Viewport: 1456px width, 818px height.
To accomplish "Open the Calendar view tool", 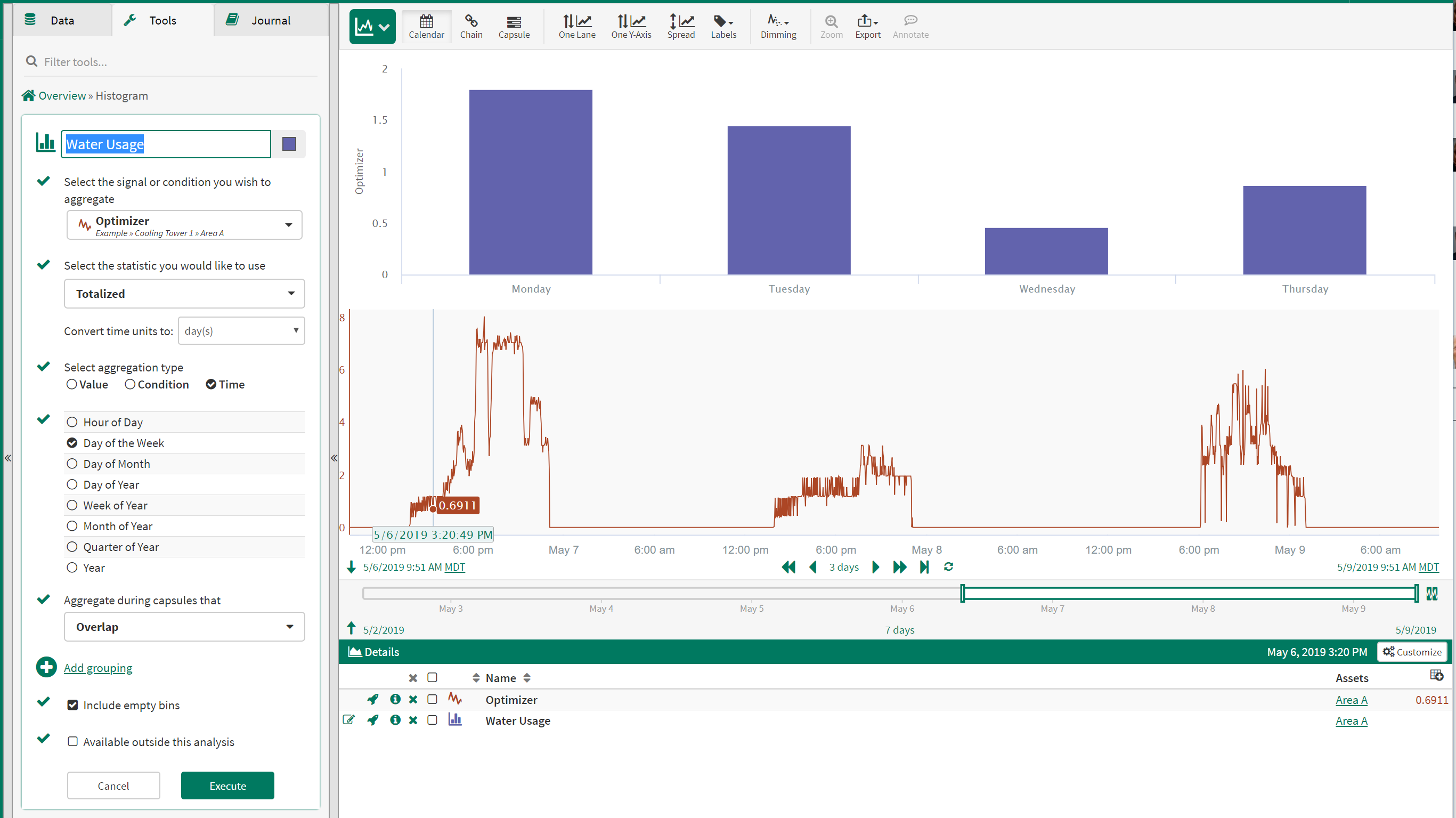I will pos(426,26).
